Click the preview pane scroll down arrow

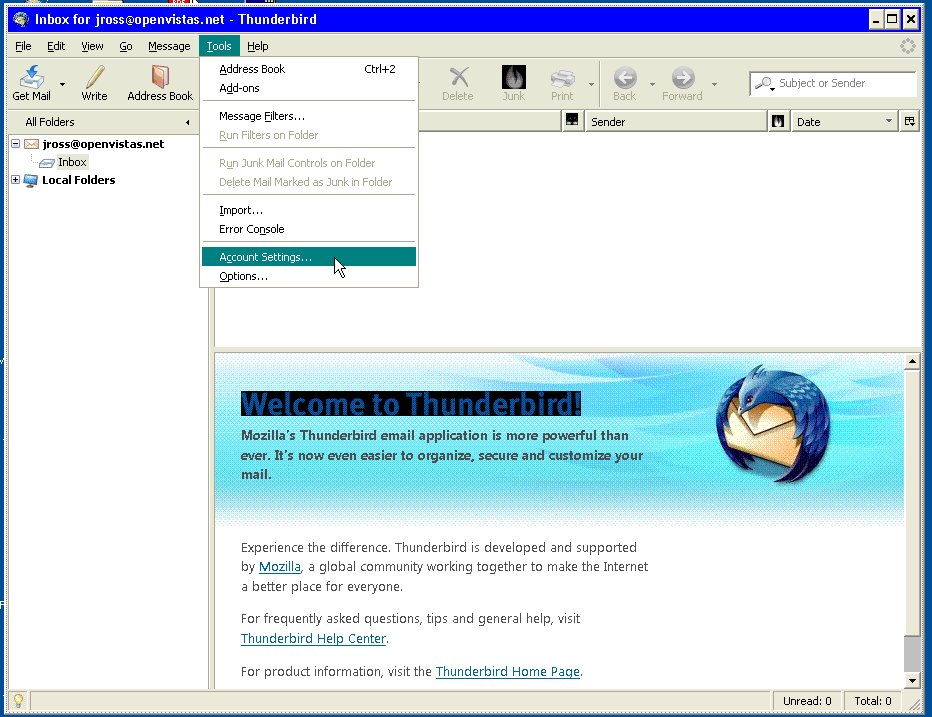coord(912,680)
